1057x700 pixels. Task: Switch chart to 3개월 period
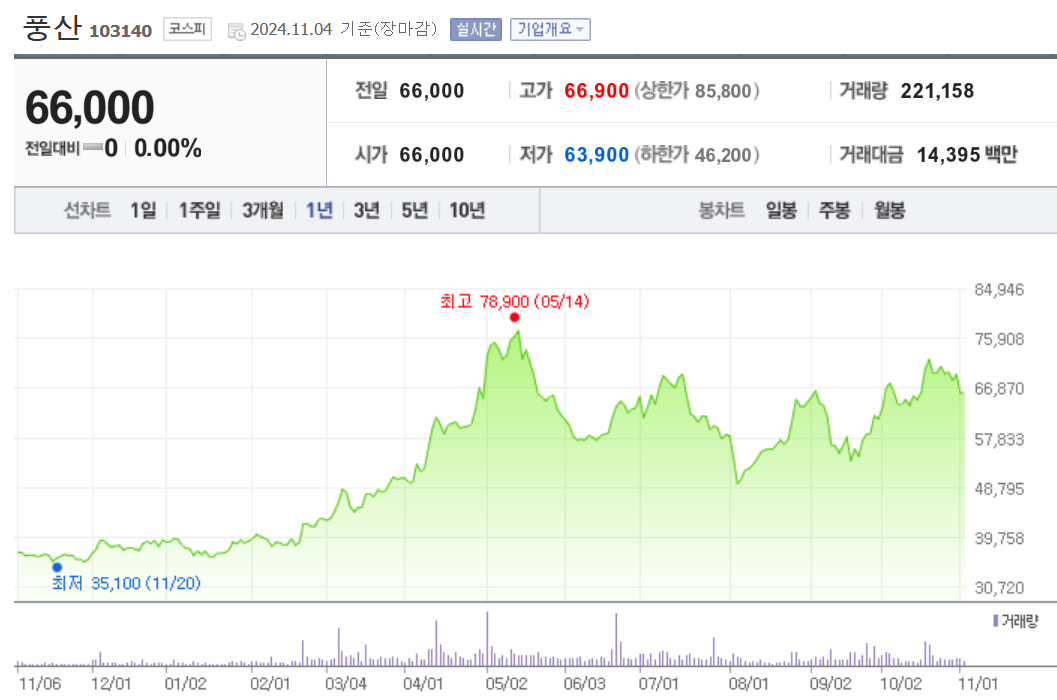[263, 210]
